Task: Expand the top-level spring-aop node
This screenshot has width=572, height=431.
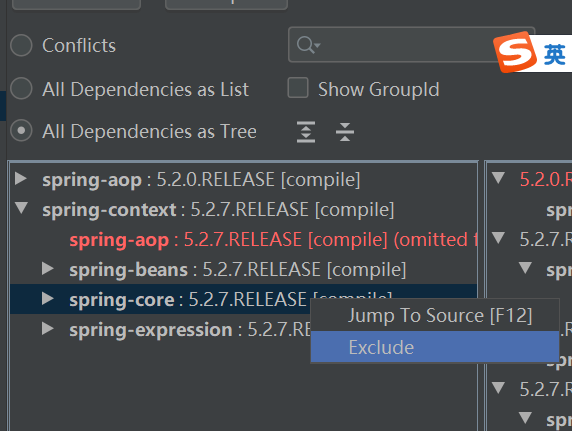Action: point(21,178)
